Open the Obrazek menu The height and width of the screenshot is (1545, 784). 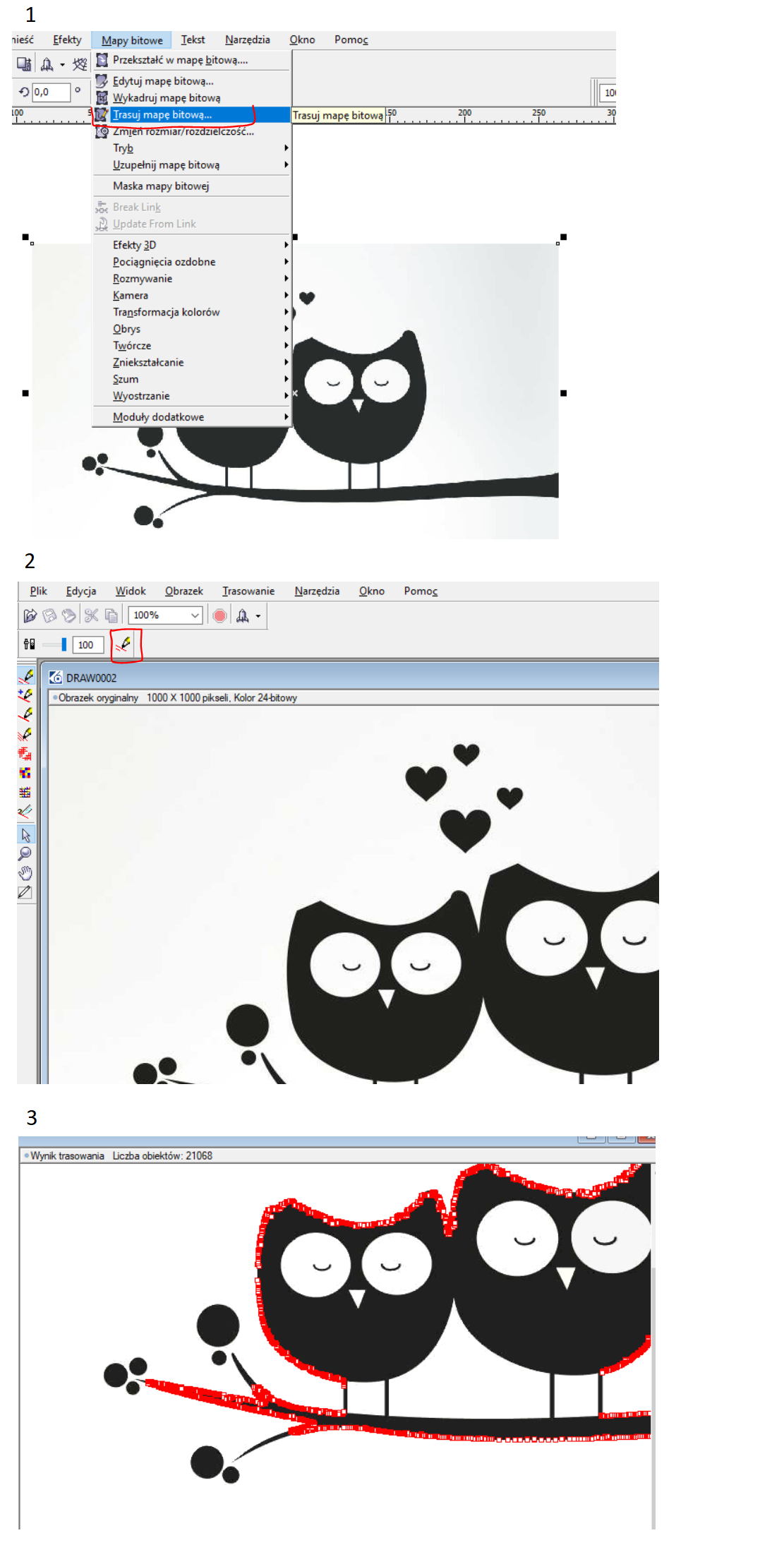pos(183,591)
